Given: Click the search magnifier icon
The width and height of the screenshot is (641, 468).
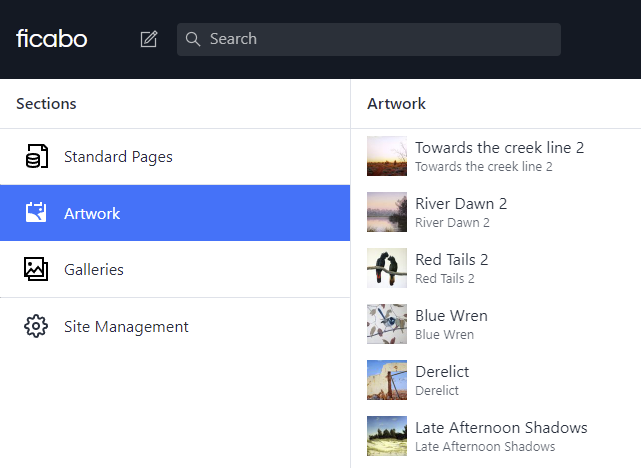Looking at the screenshot, I should 194,39.
